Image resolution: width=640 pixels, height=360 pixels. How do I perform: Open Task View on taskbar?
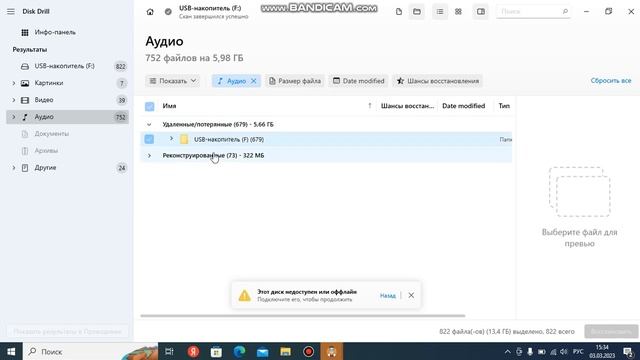pyautogui.click(x=169, y=351)
